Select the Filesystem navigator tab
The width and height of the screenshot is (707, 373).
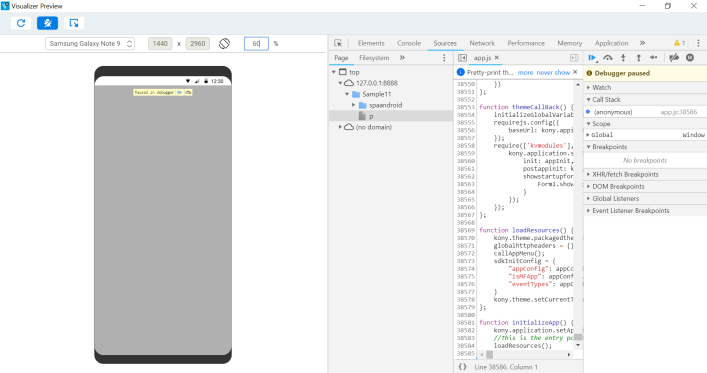(x=374, y=58)
